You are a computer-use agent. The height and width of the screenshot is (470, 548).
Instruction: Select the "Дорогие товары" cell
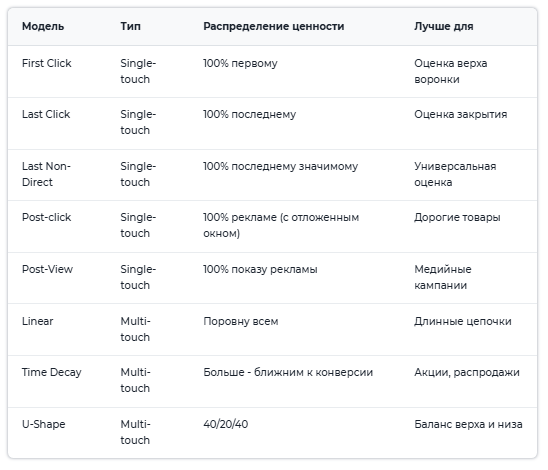coord(457,217)
